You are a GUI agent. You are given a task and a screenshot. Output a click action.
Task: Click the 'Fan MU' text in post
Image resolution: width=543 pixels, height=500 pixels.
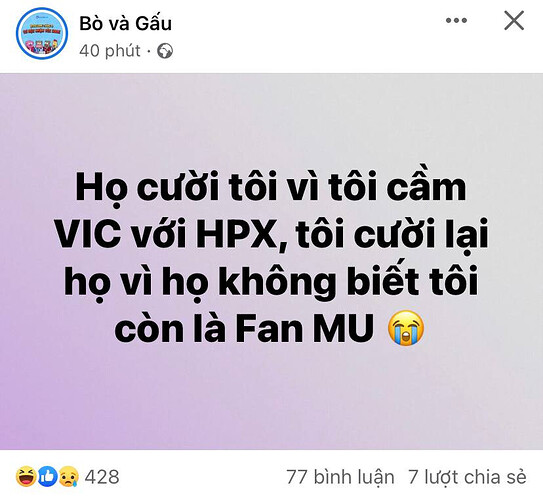305,328
